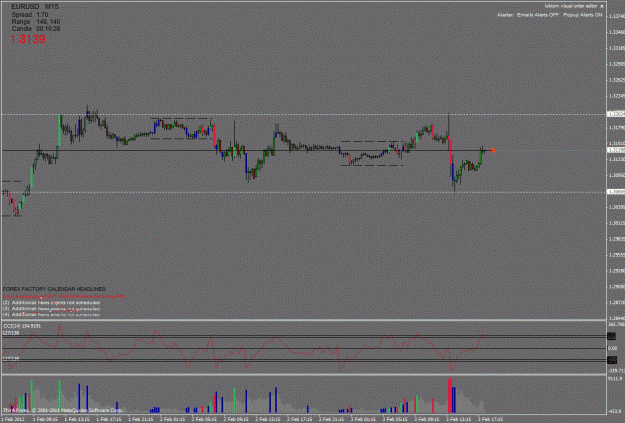
Task: Click the 3 Feb 13:15 time label
Action: [459, 419]
